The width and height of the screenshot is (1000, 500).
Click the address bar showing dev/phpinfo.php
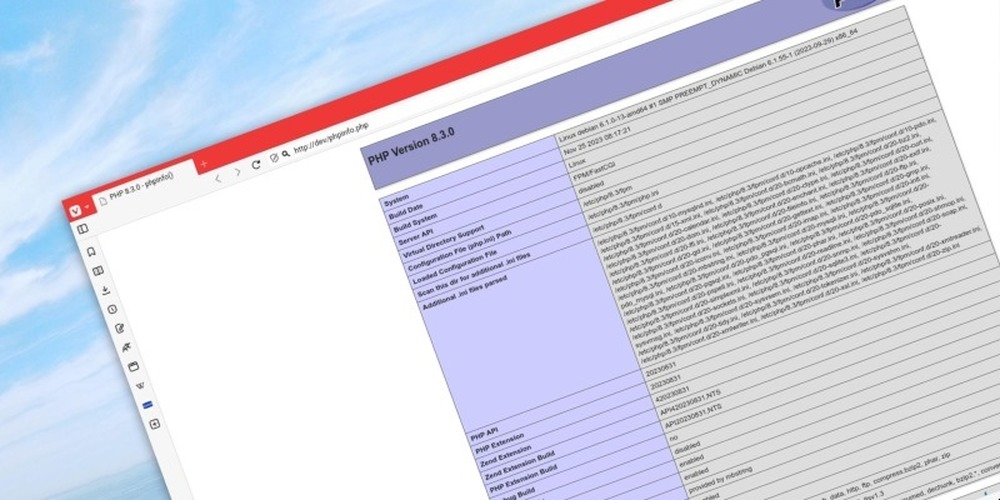[332, 138]
